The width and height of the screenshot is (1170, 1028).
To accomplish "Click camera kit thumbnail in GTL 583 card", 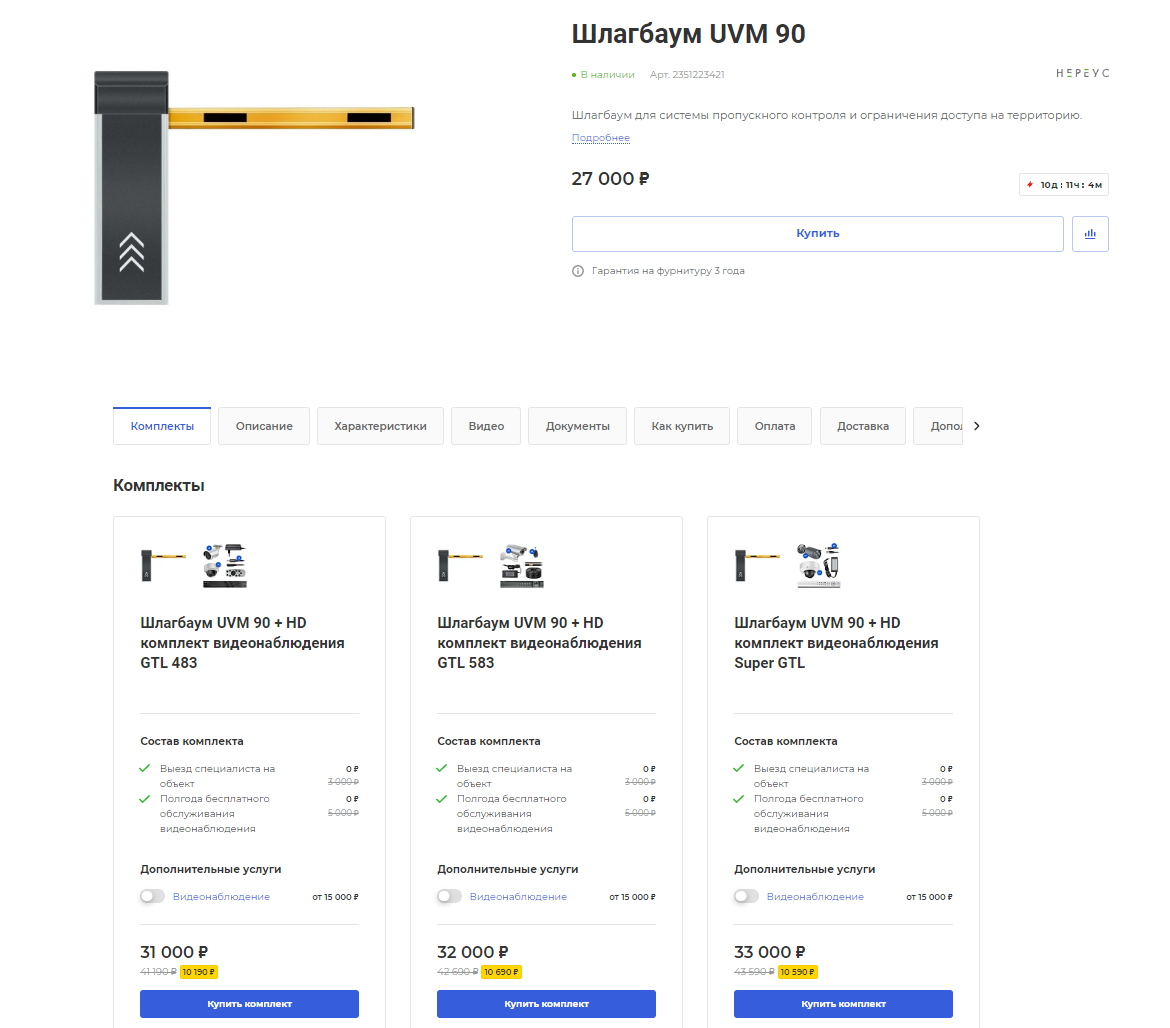I will (x=522, y=565).
